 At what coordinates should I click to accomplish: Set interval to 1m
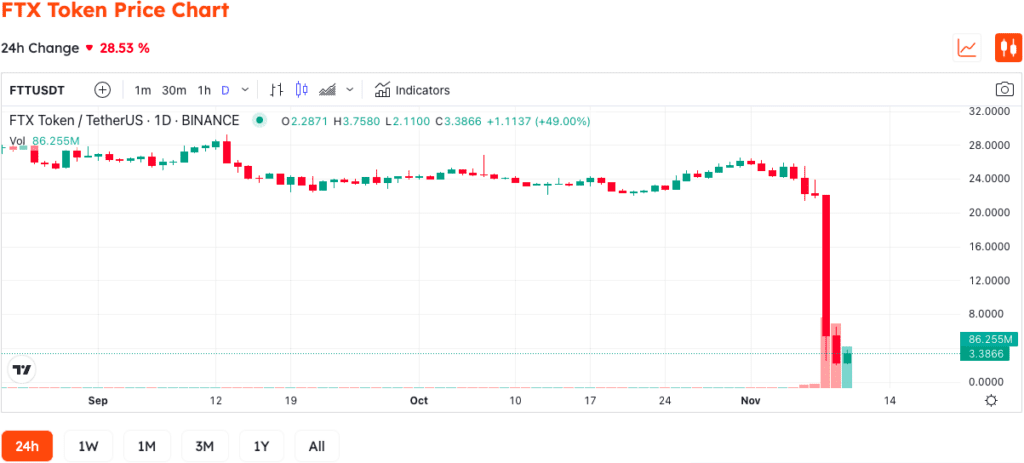[143, 90]
